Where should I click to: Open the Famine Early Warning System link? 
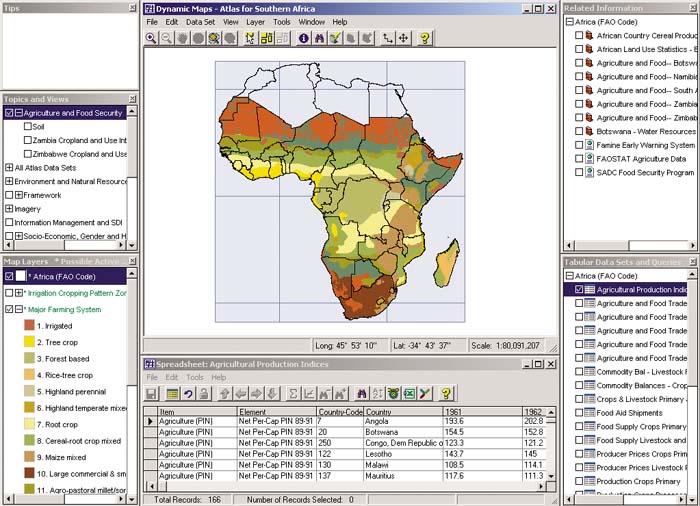645,145
